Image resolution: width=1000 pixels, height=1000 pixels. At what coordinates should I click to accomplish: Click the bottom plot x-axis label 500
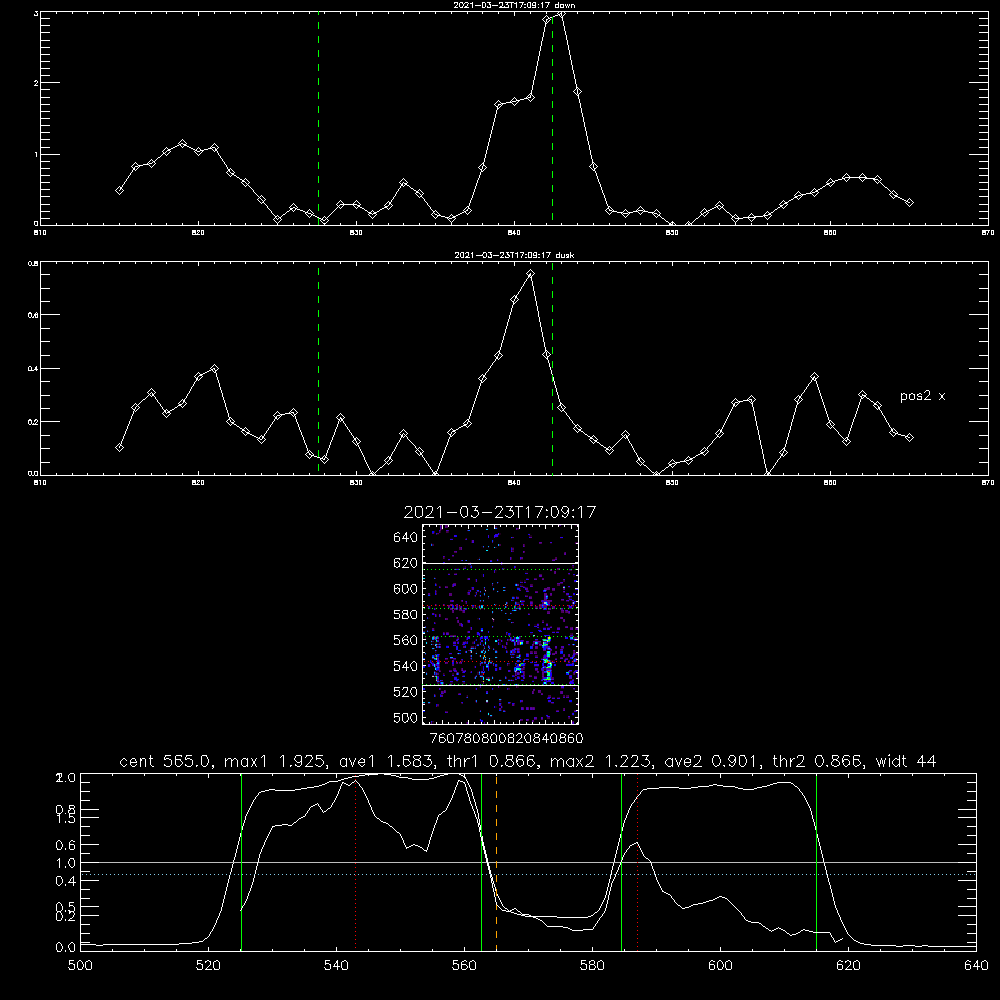pyautogui.click(x=80, y=966)
